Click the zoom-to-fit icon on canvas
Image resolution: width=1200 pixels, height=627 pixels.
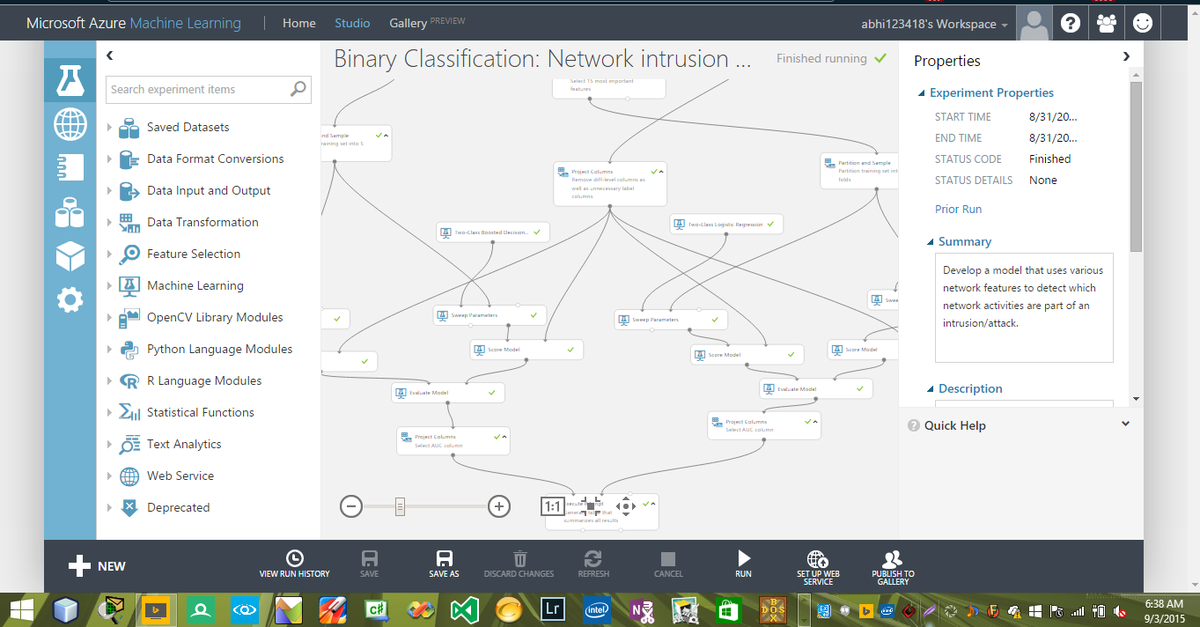[589, 506]
